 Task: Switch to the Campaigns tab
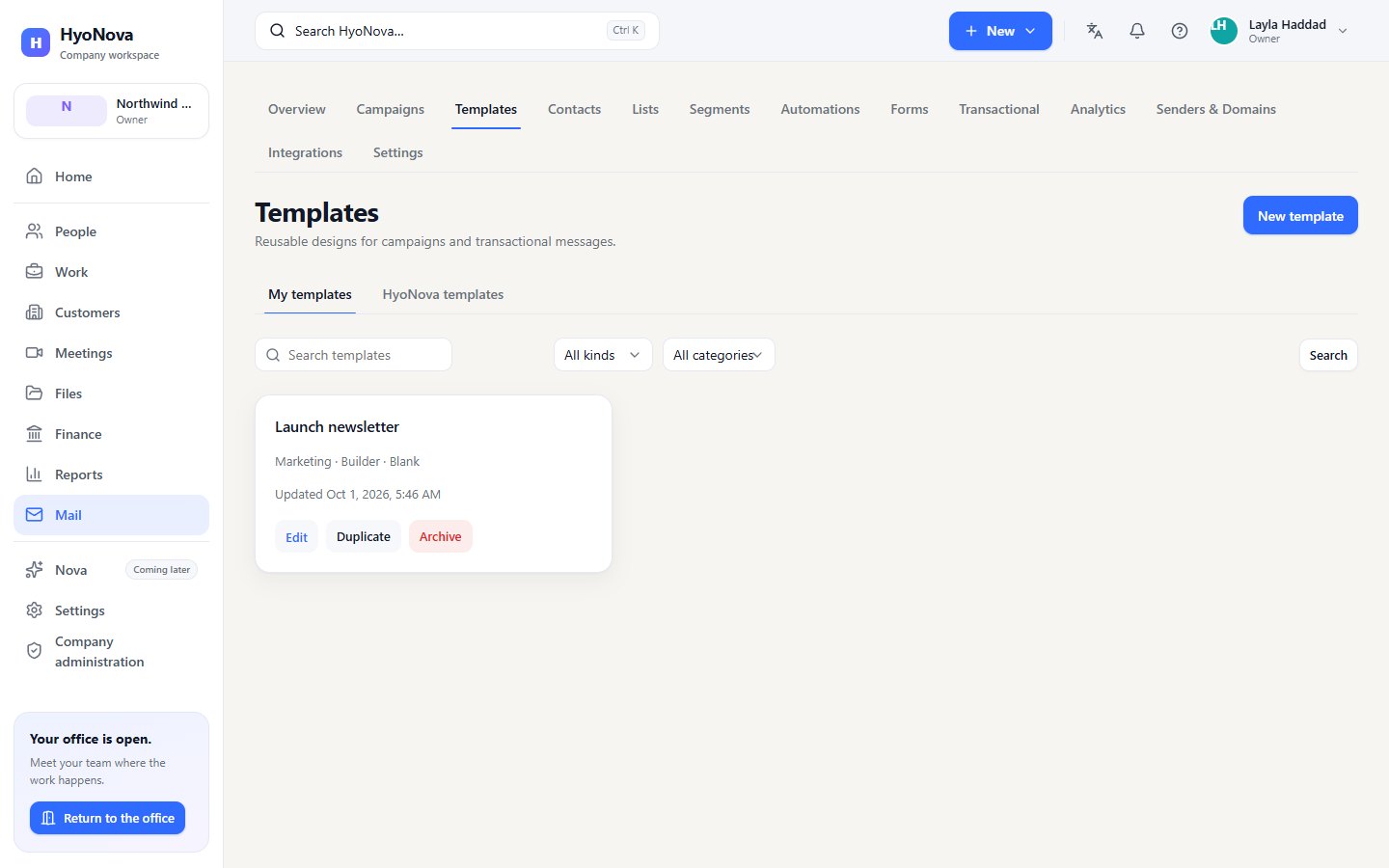tap(391, 109)
